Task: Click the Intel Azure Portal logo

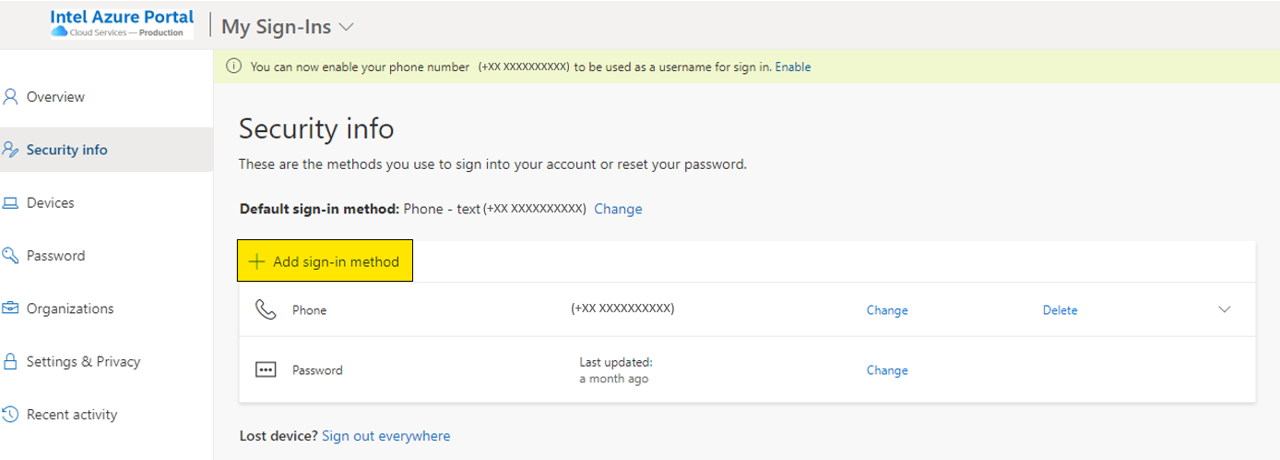Action: tap(122, 24)
